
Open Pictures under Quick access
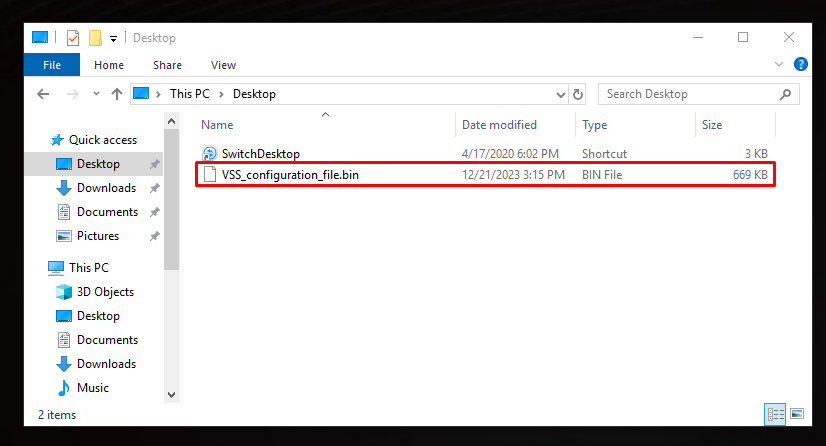pyautogui.click(x=98, y=236)
